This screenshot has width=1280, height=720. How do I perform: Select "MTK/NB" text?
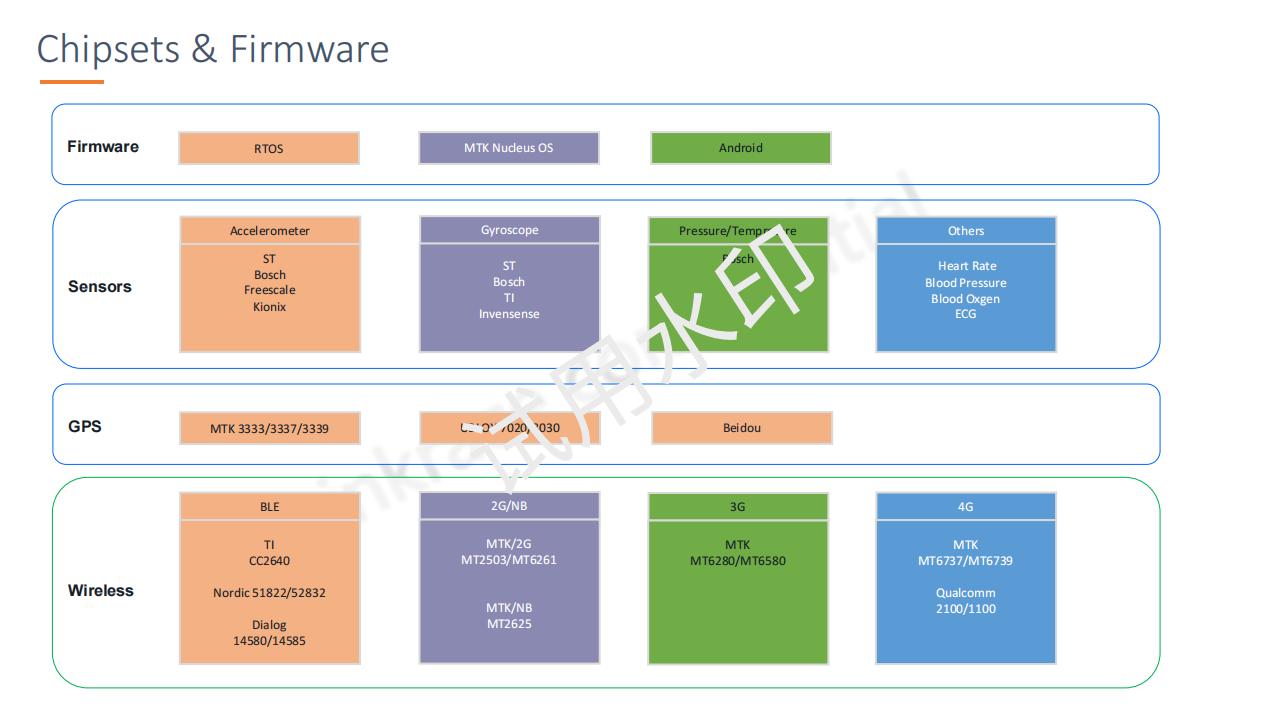tap(509, 608)
